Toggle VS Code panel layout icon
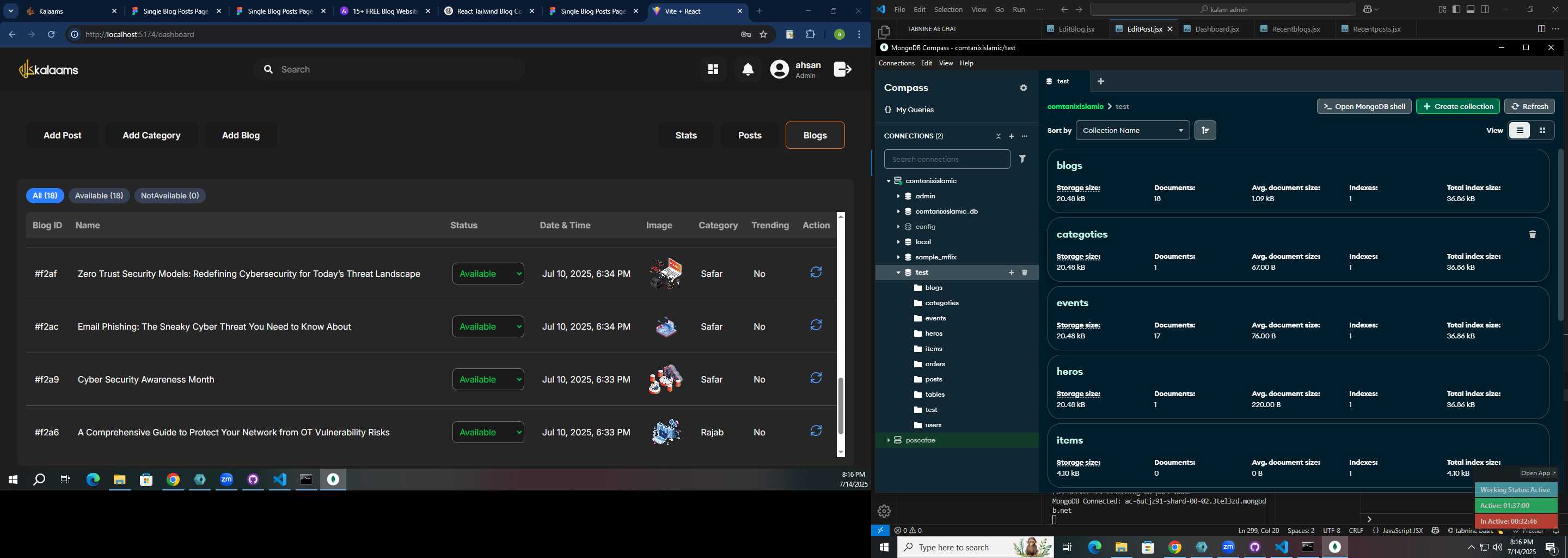 click(x=1471, y=10)
